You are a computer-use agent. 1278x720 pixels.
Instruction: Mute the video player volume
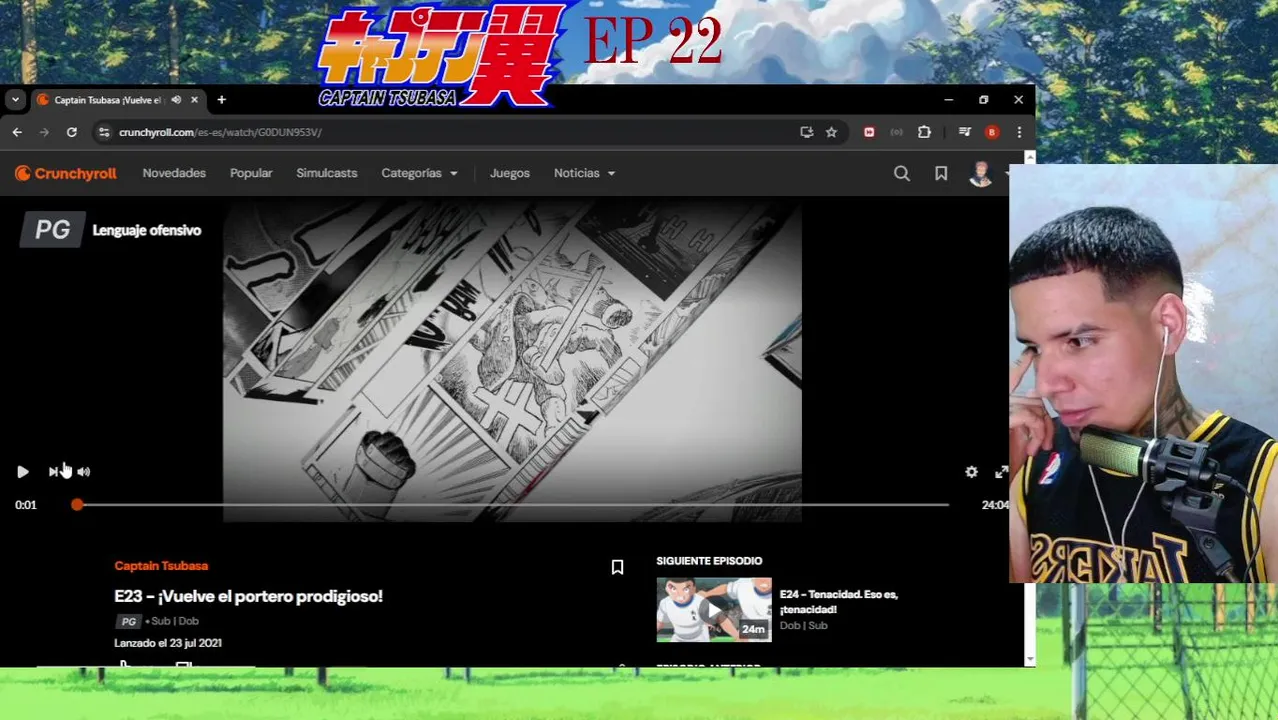84,472
